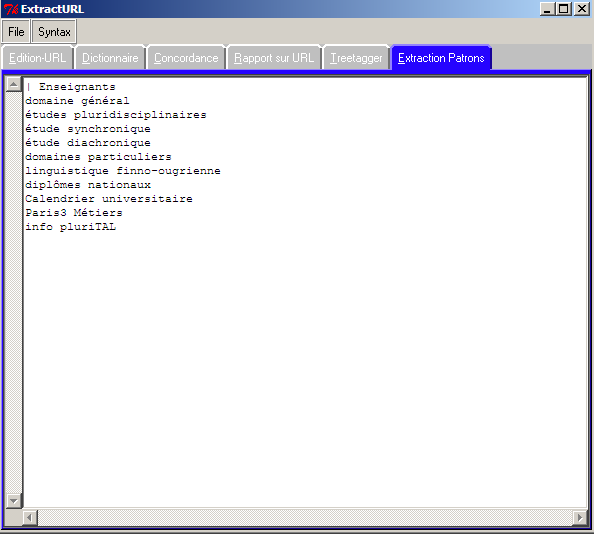This screenshot has height=534, width=594.
Task: Click the horizontal scrollbar left arrow
Action: coord(30,517)
